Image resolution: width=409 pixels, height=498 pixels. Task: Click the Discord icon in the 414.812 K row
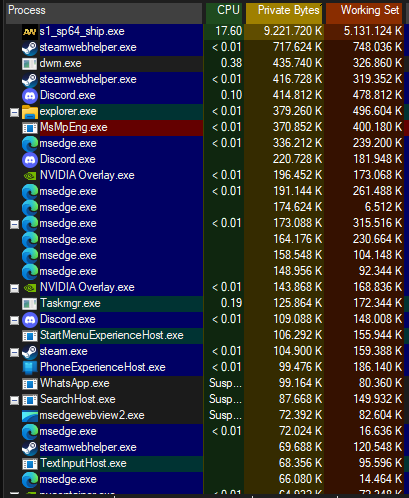[x=30, y=95]
